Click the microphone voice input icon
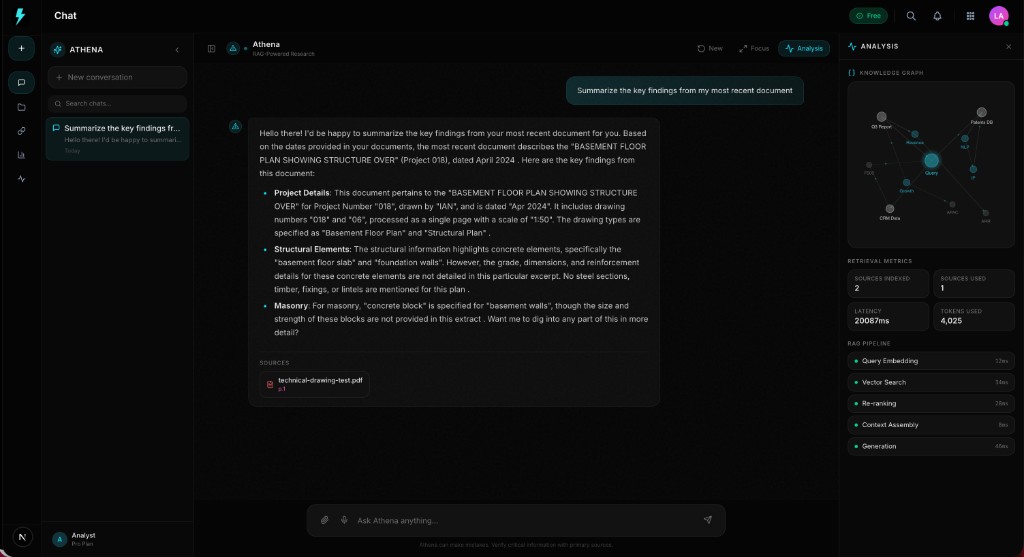Viewport: 1024px width, 557px height. (344, 520)
